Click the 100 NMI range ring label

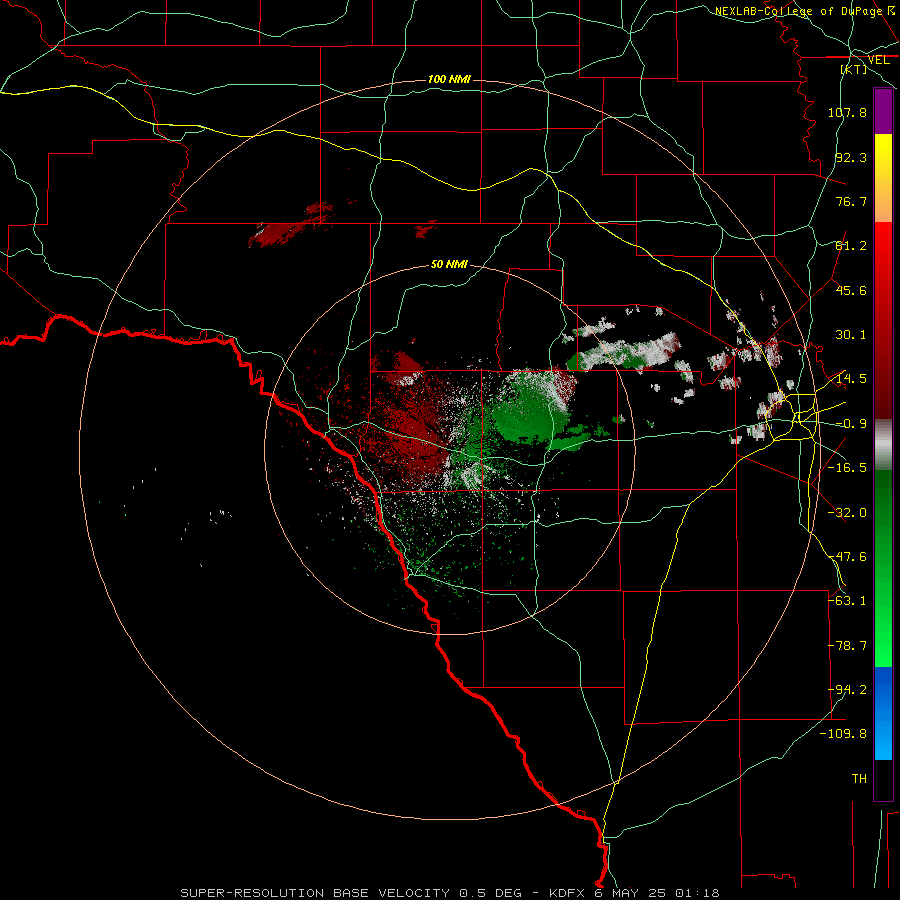449,79
